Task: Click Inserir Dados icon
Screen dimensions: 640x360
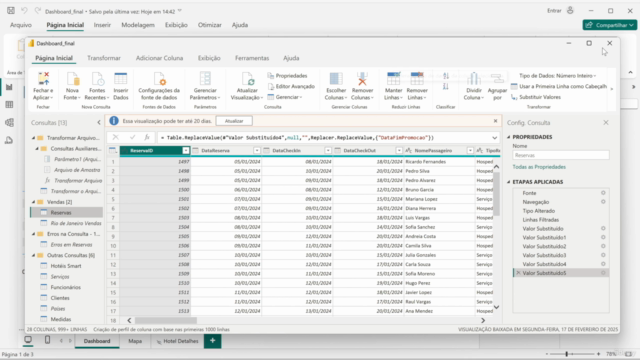Action: coord(121,79)
